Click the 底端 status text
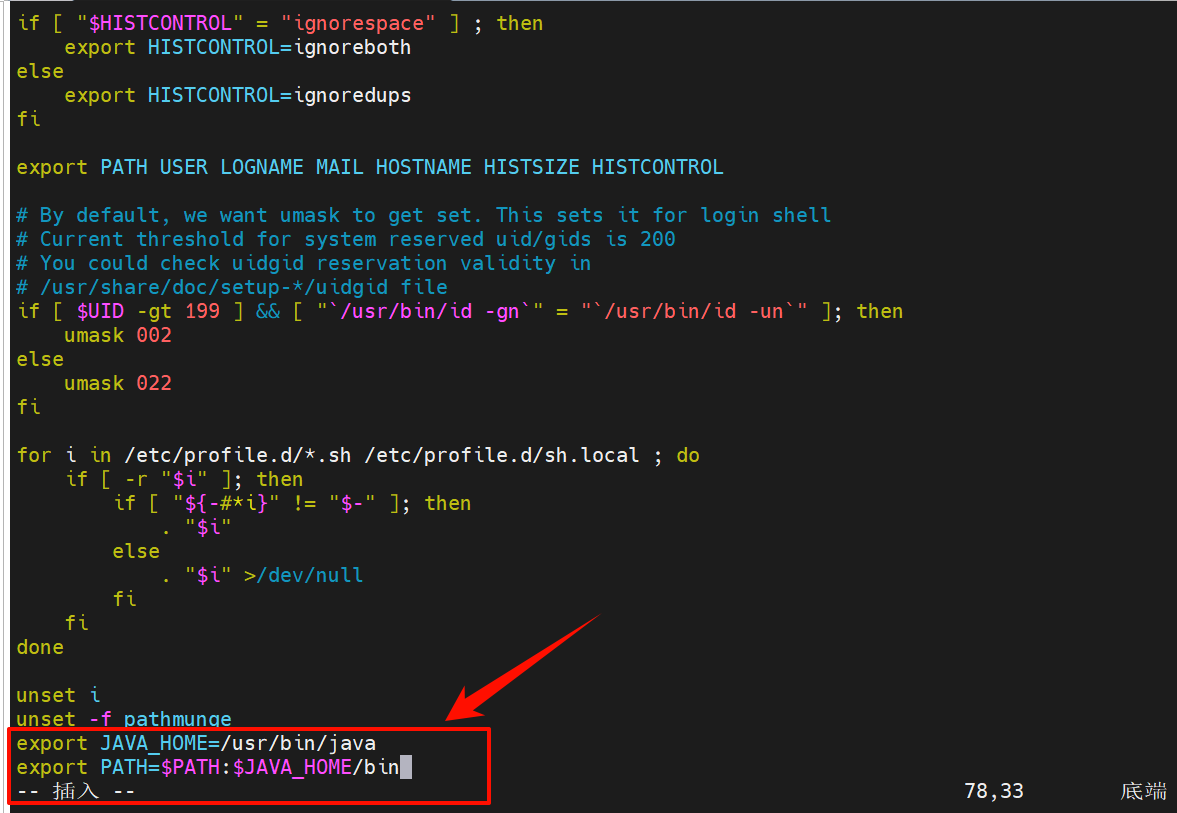The image size is (1177, 813). tap(1143, 791)
